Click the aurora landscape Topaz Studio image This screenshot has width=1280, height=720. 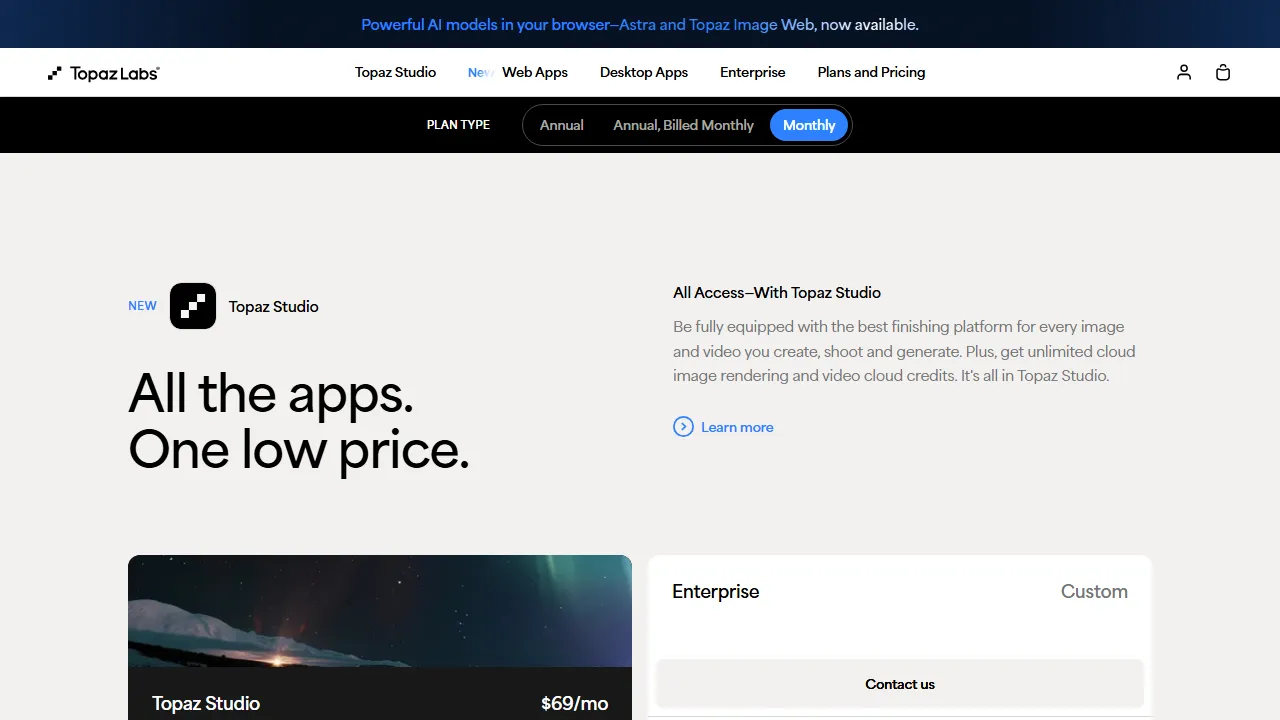(380, 611)
